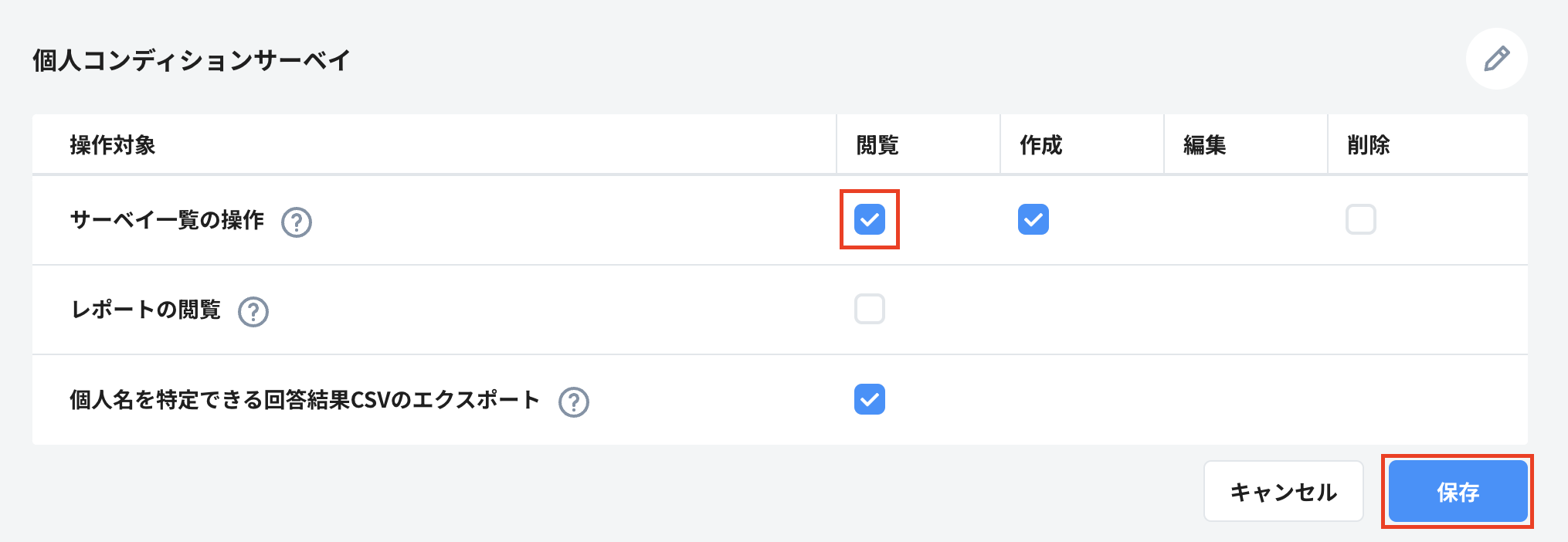Enable 閲覧 checkbox for レポートの閲覧

(869, 309)
